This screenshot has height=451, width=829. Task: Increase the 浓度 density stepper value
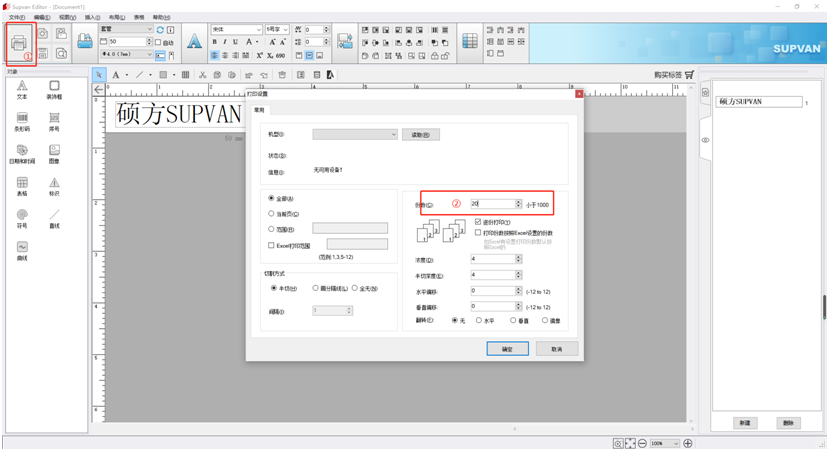(x=518, y=257)
